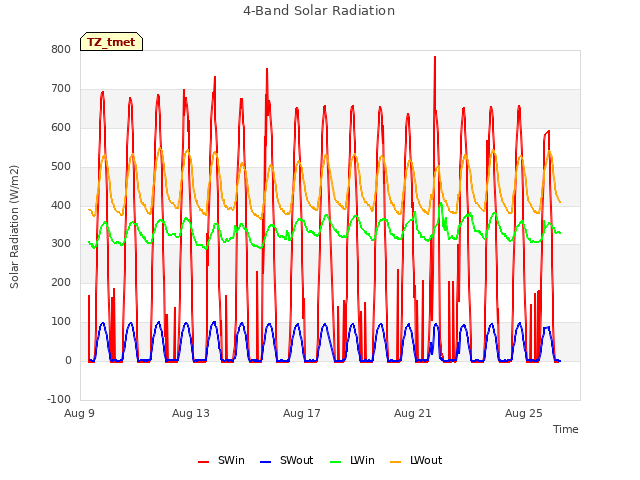This screenshot has width=640, height=480.
Task: Click the tallest SWin spike near Aug 22
Action: pos(435,57)
